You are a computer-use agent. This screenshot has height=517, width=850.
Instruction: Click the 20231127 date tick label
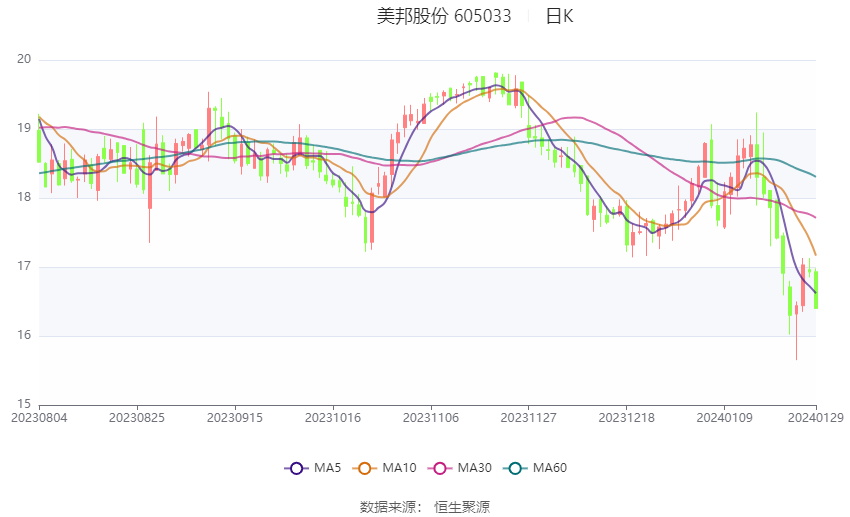(x=529, y=416)
